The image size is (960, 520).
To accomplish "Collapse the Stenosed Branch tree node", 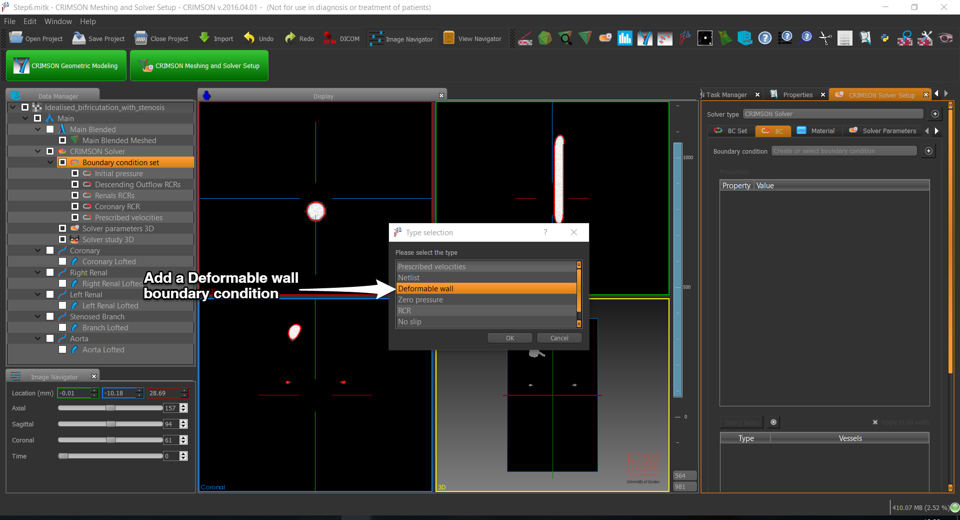I will (38, 316).
